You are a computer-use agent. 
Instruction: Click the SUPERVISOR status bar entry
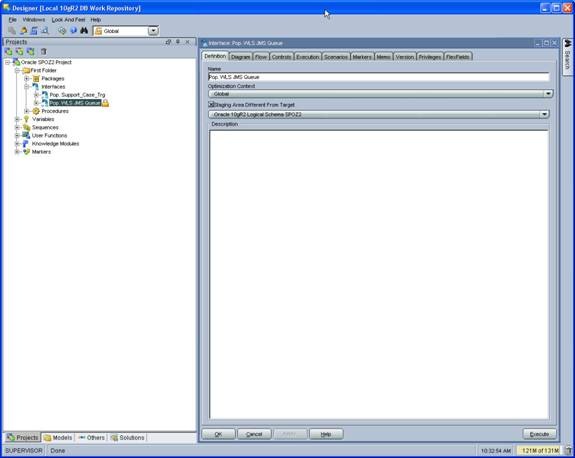24,450
